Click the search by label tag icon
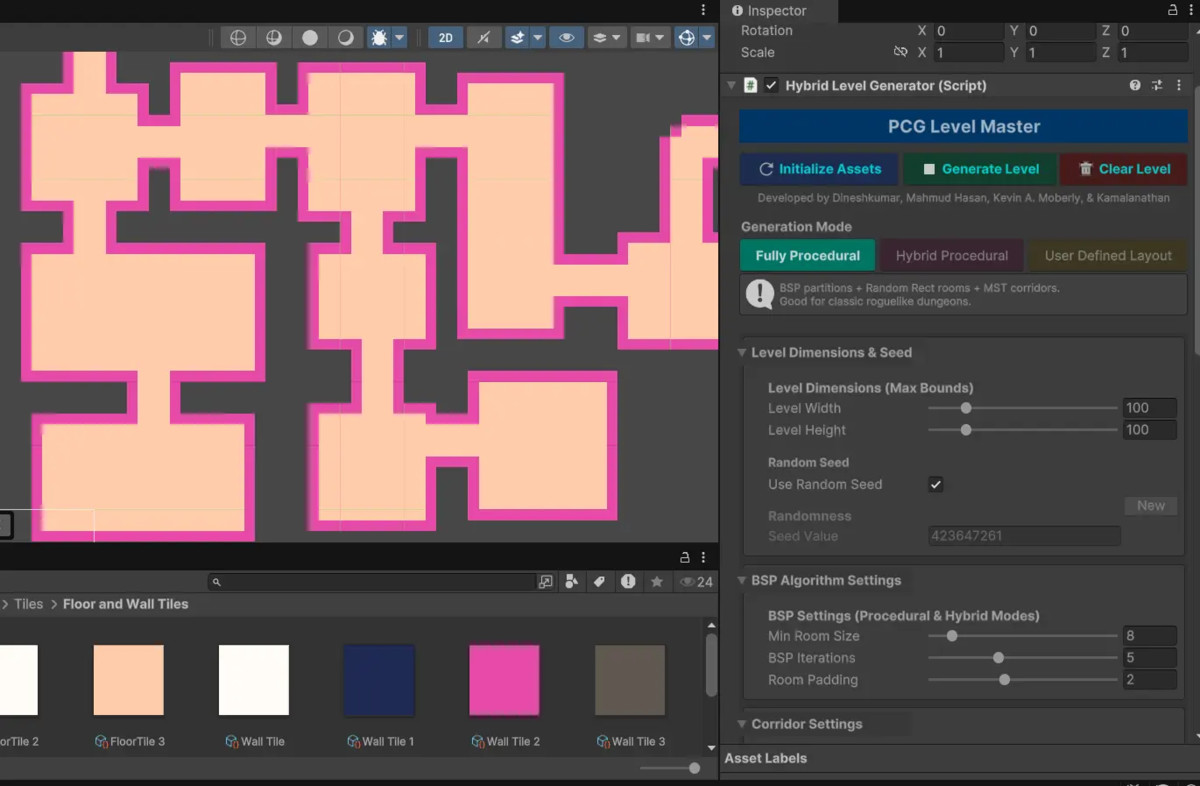This screenshot has height=786, width=1200. click(599, 581)
